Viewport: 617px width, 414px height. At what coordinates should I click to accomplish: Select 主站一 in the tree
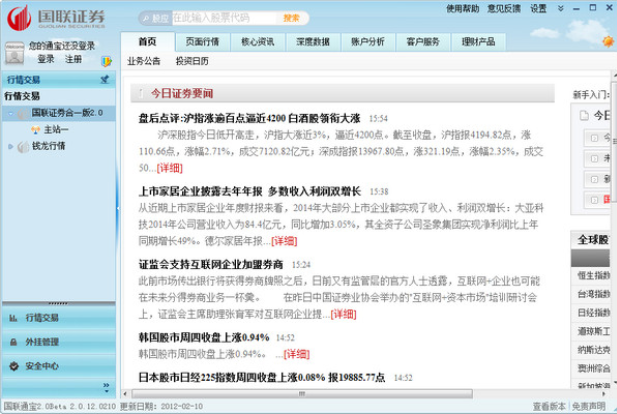pyautogui.click(x=56, y=129)
